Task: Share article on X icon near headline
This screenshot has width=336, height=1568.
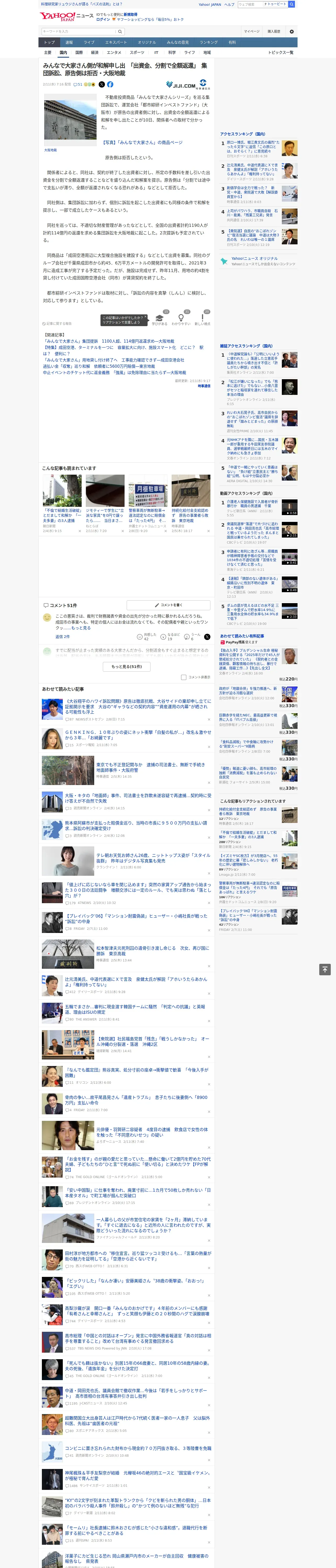Action: [x=102, y=85]
